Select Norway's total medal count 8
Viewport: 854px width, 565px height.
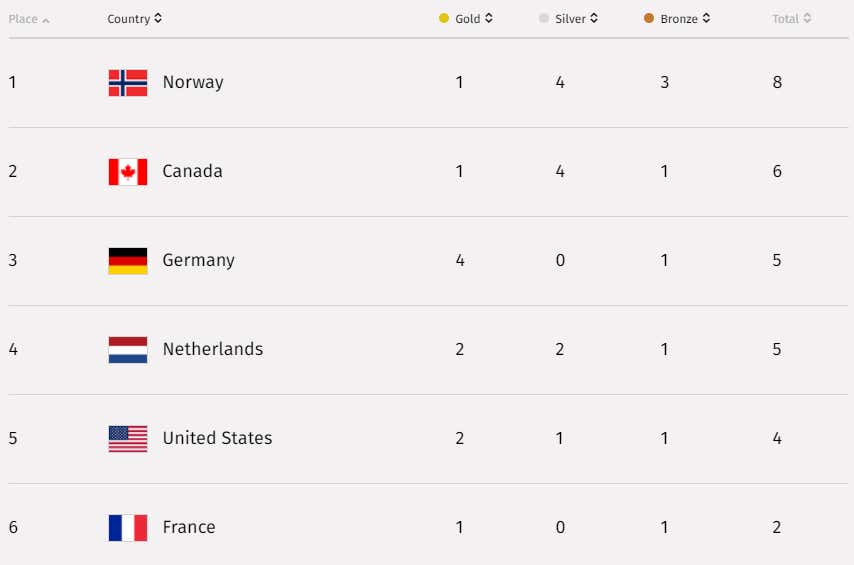pyautogui.click(x=777, y=82)
